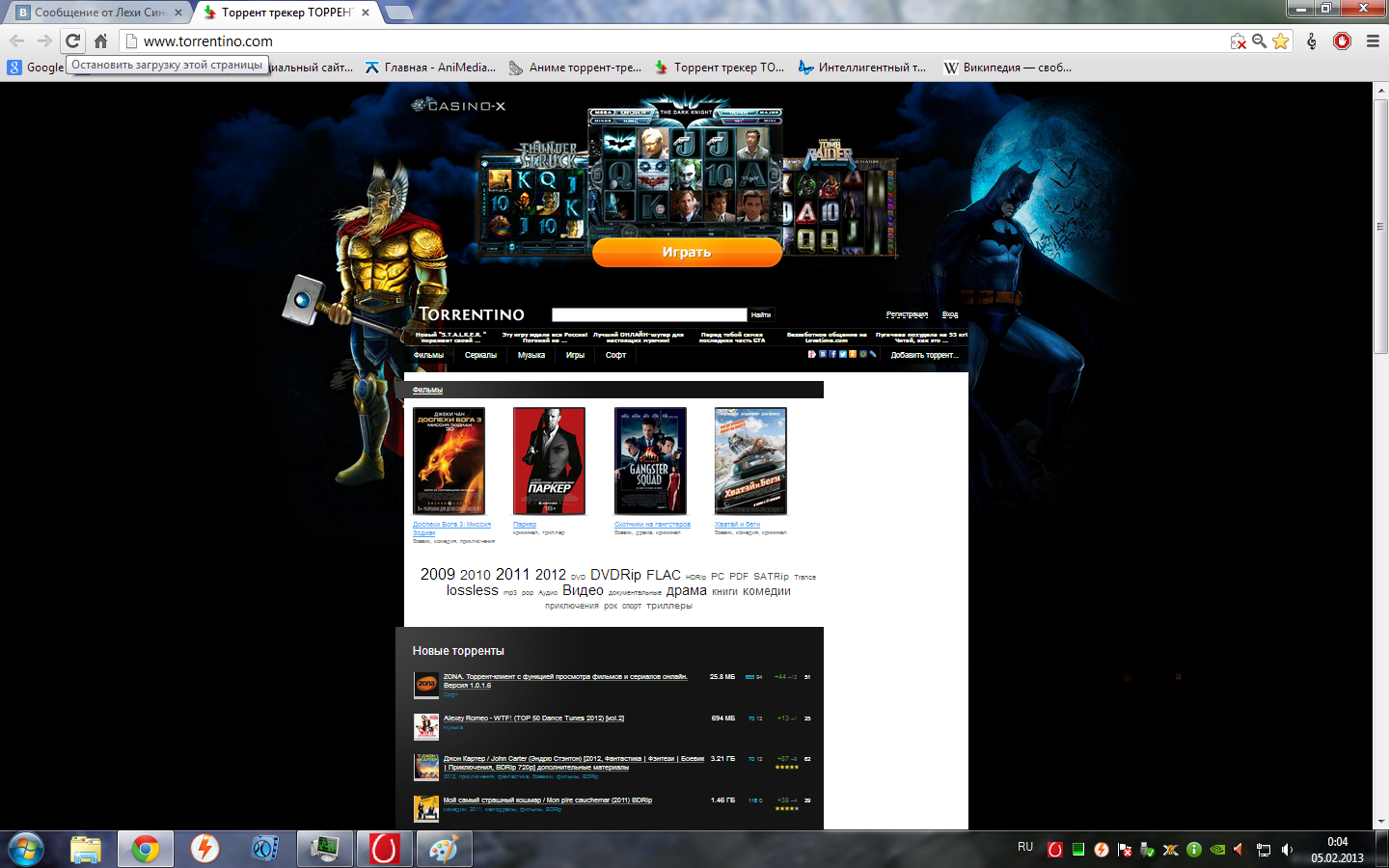1389x868 pixels.
Task: Click the Найти search button
Action: tap(761, 314)
